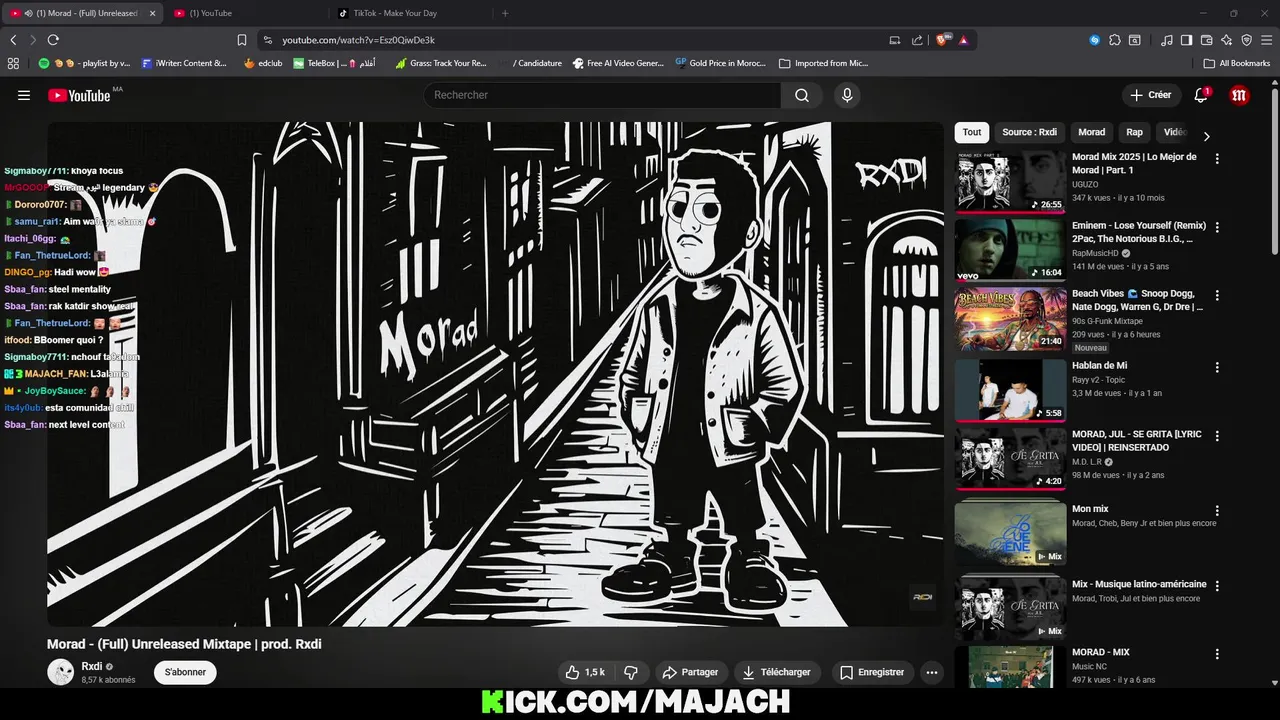Viewport: 1280px width, 720px height.
Task: Click the address bar URL
Action: click(358, 40)
